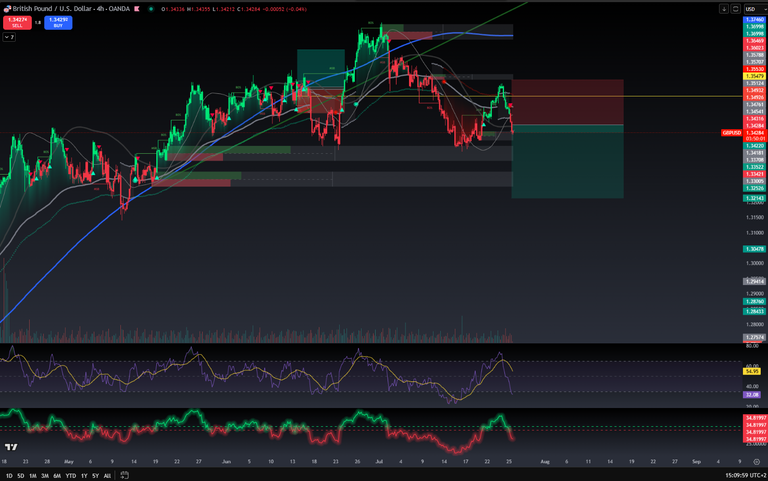The width and height of the screenshot is (768, 481).
Task: Click the GBPUSD current price label on axis
Action: click(x=730, y=132)
